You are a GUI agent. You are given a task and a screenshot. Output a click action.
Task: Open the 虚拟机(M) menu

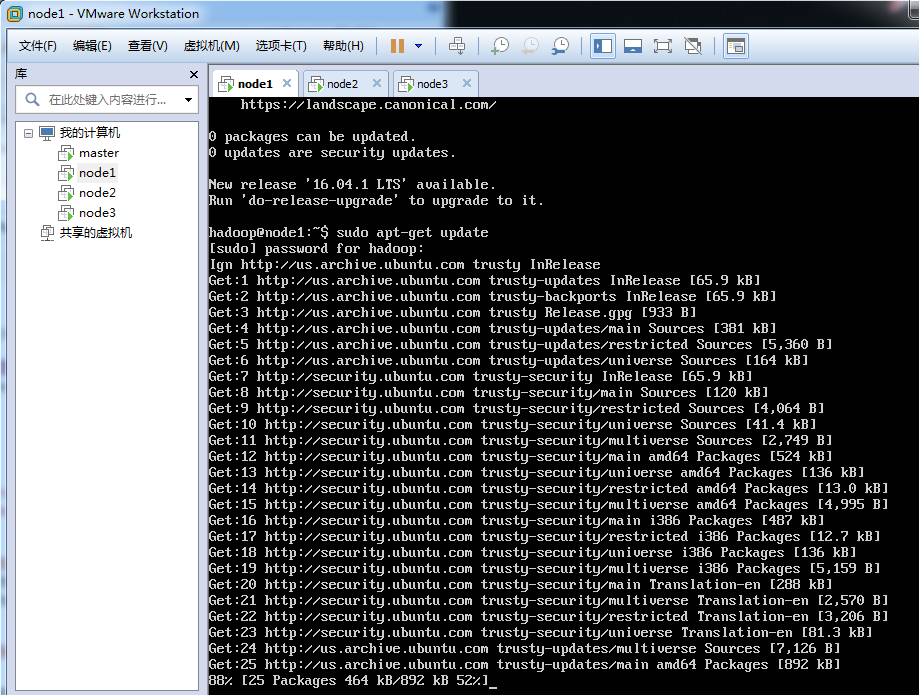[212, 46]
